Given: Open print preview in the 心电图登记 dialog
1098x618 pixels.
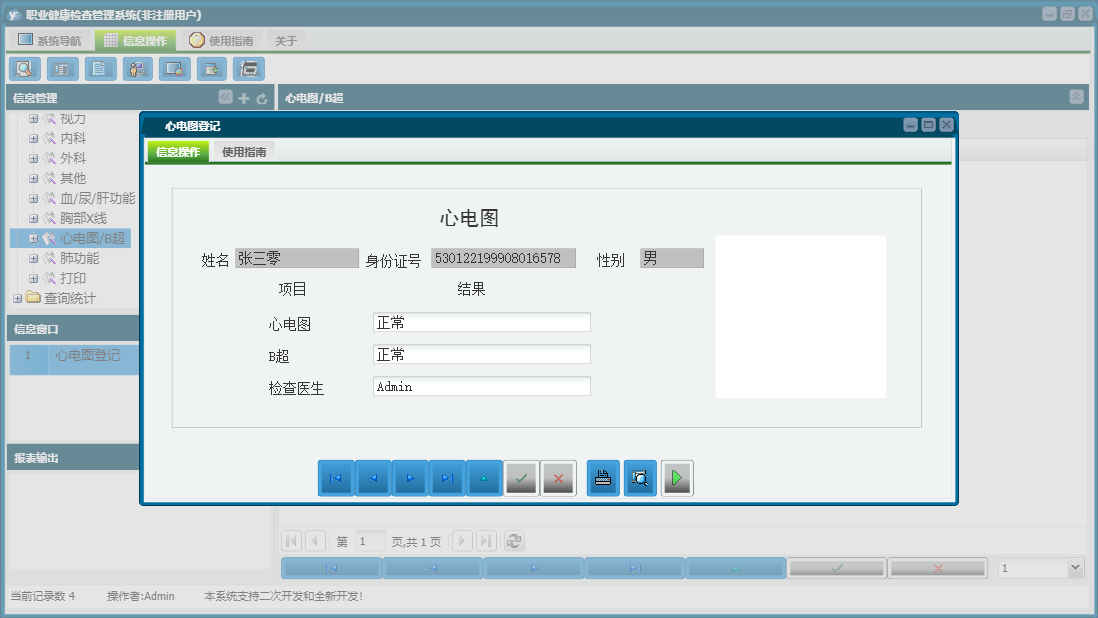Looking at the screenshot, I should (x=640, y=478).
